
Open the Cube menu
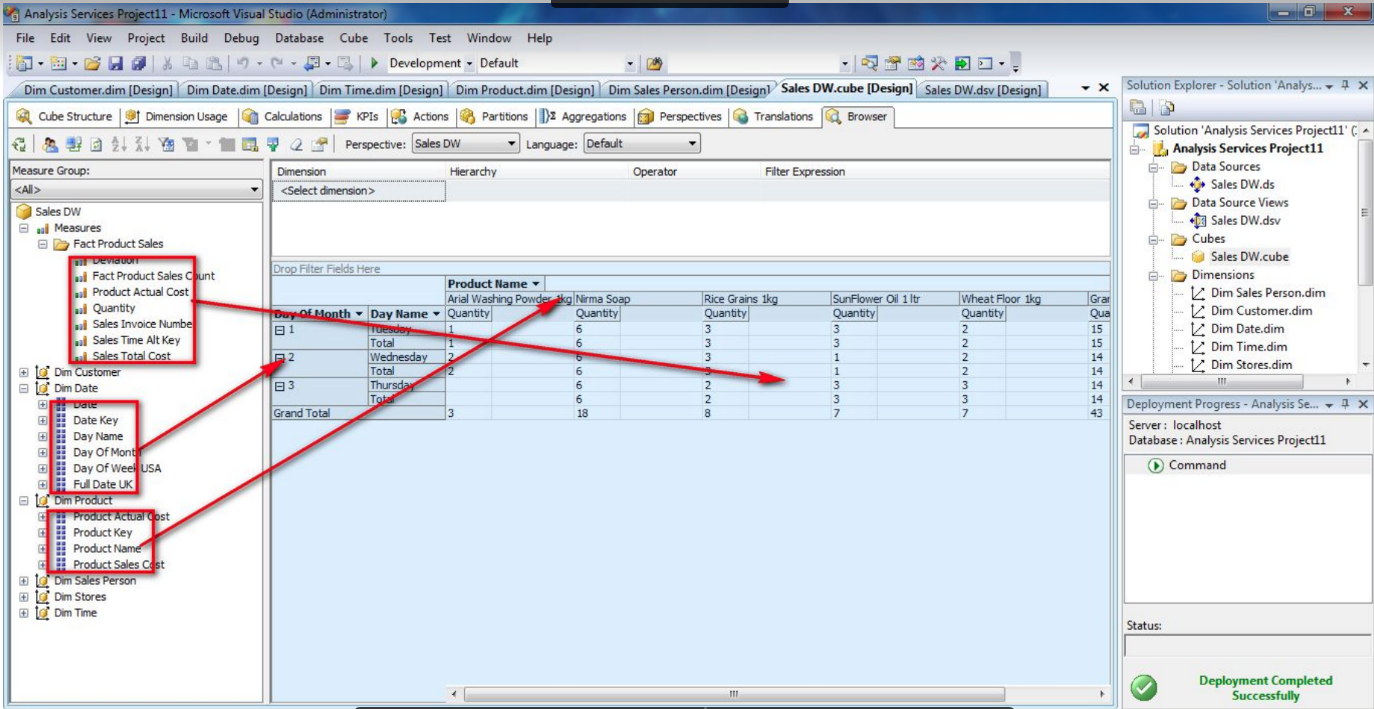354,38
